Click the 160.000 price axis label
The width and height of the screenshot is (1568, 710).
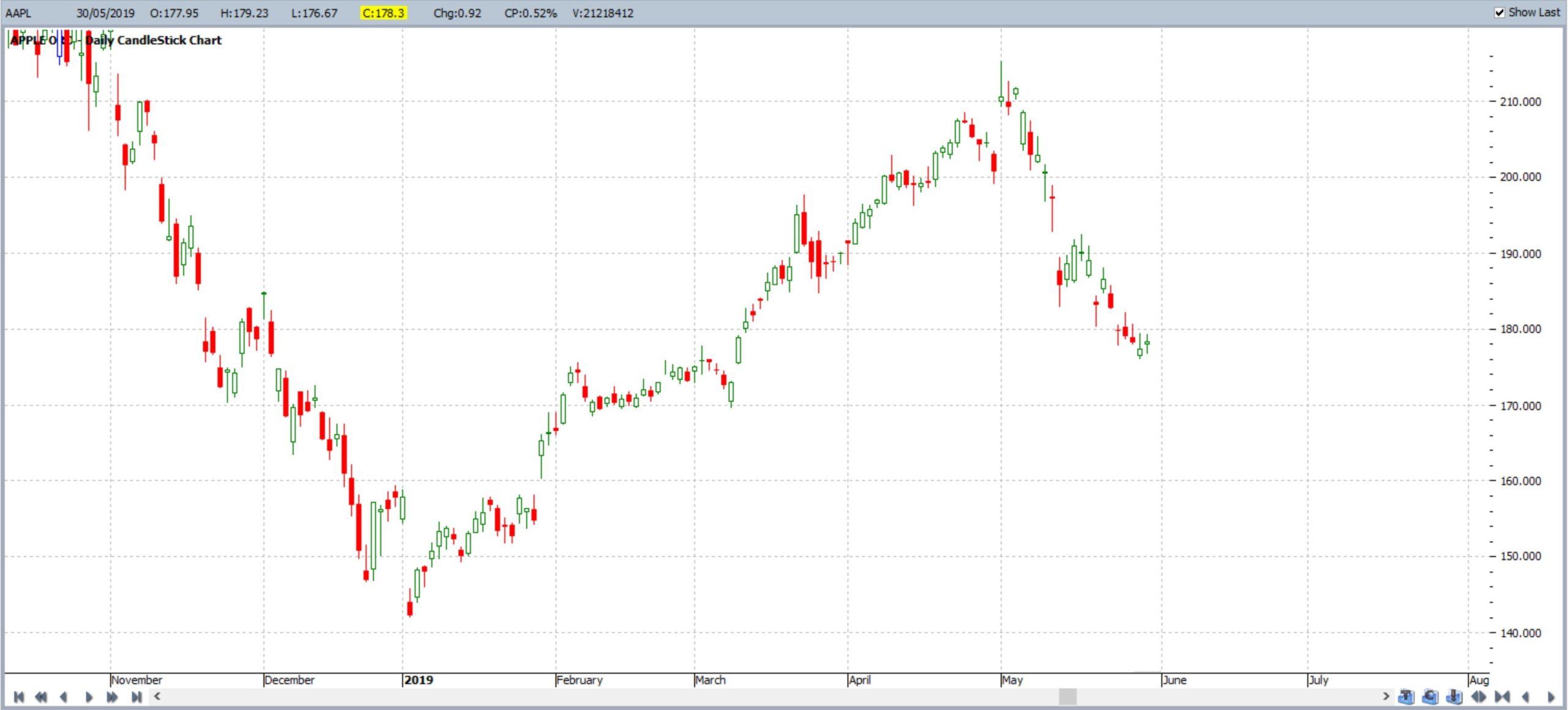[1520, 480]
